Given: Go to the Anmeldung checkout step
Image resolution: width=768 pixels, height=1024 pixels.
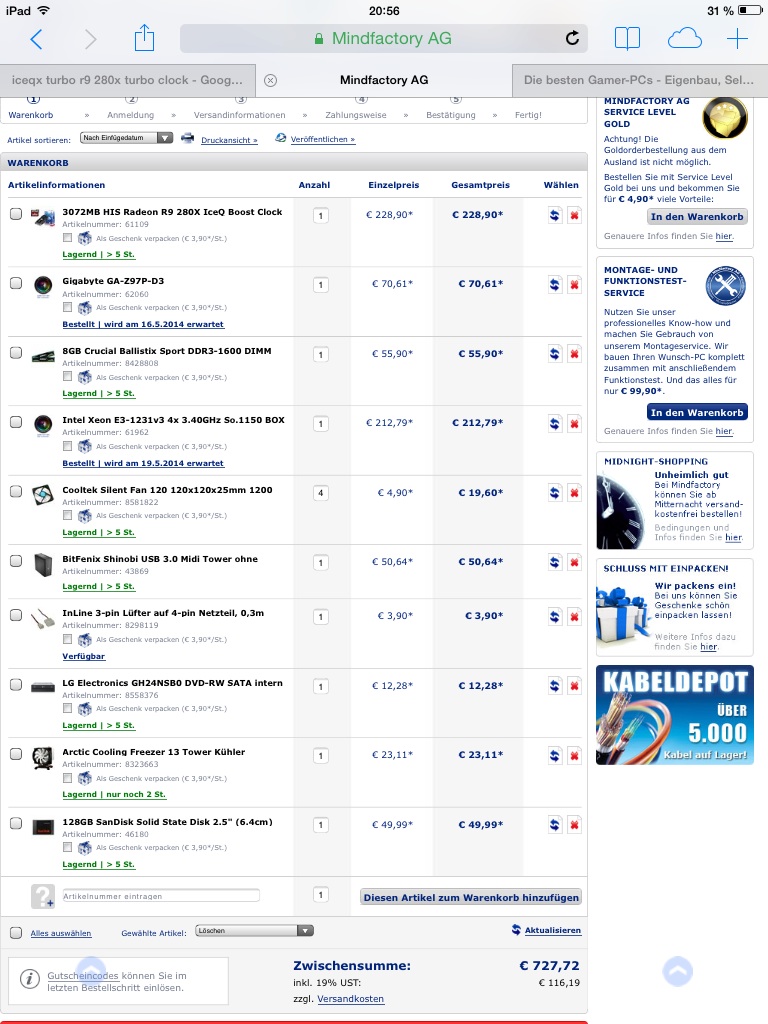Looking at the screenshot, I should tap(131, 115).
